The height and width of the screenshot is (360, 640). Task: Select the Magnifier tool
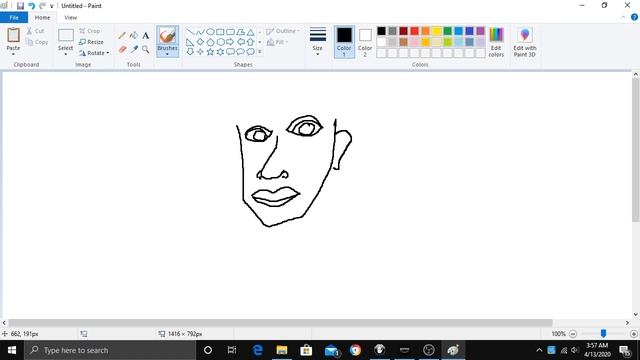(146, 49)
